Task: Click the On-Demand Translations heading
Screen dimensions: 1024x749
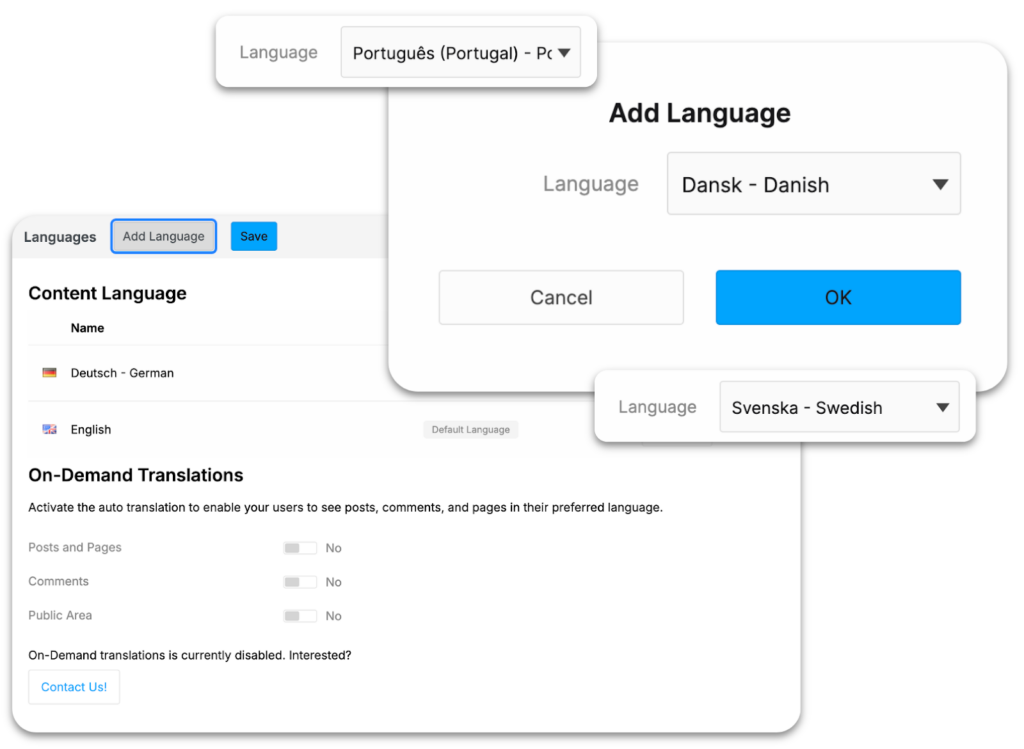Action: click(136, 475)
